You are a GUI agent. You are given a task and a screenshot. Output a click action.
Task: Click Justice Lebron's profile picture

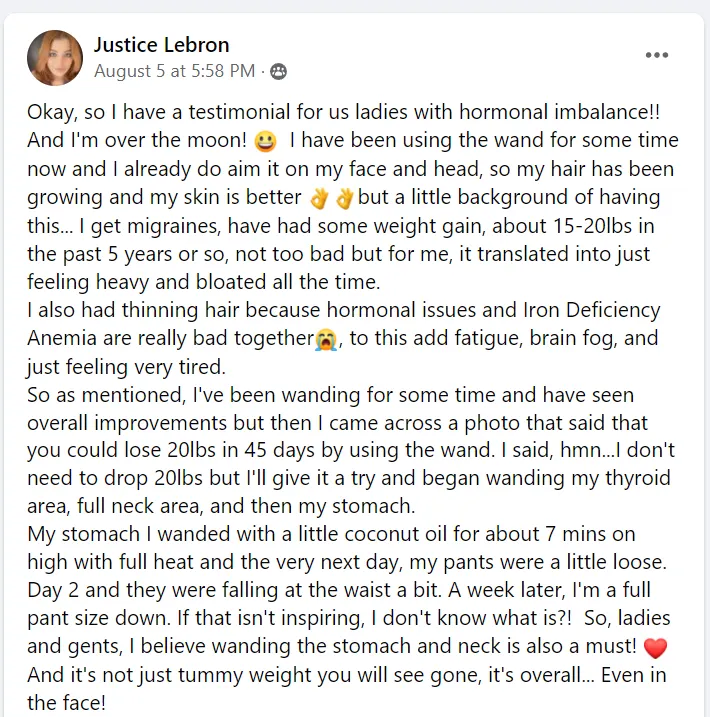(x=55, y=58)
